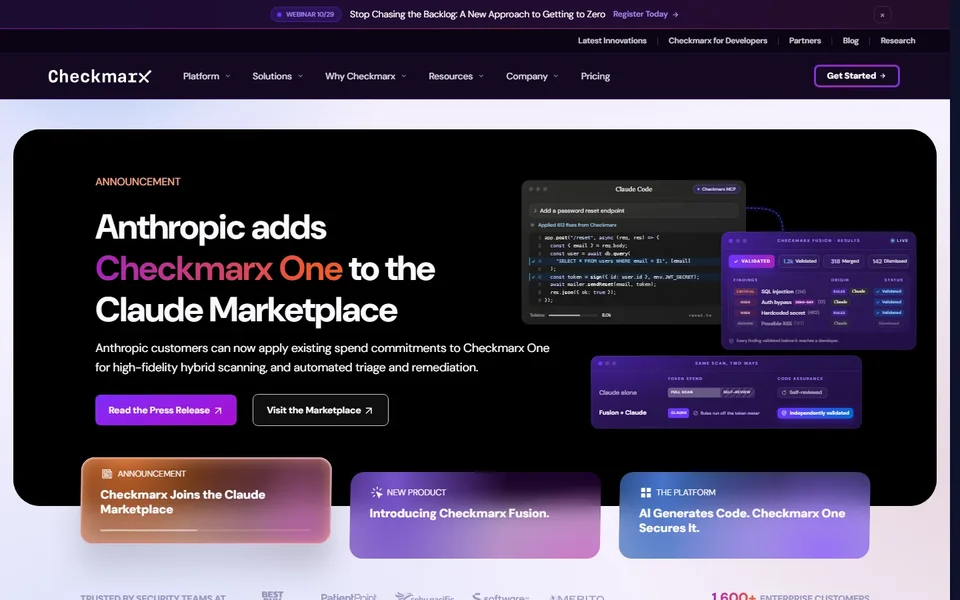This screenshot has width=960, height=600.
Task: Click the ANNOUNCEMENT label above headline
Action: pos(138,182)
